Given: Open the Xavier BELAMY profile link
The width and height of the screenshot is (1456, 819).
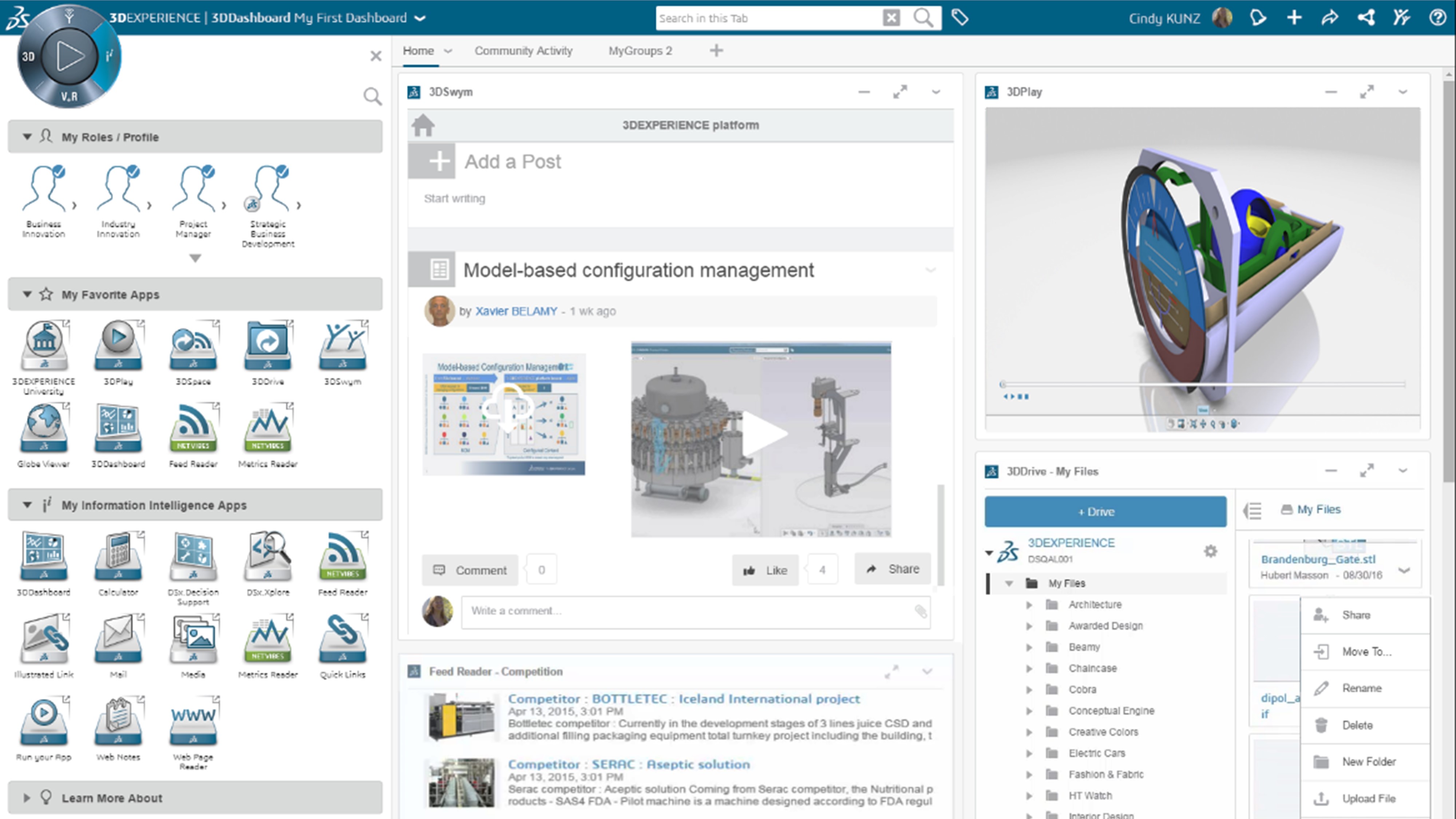Looking at the screenshot, I should (x=515, y=311).
